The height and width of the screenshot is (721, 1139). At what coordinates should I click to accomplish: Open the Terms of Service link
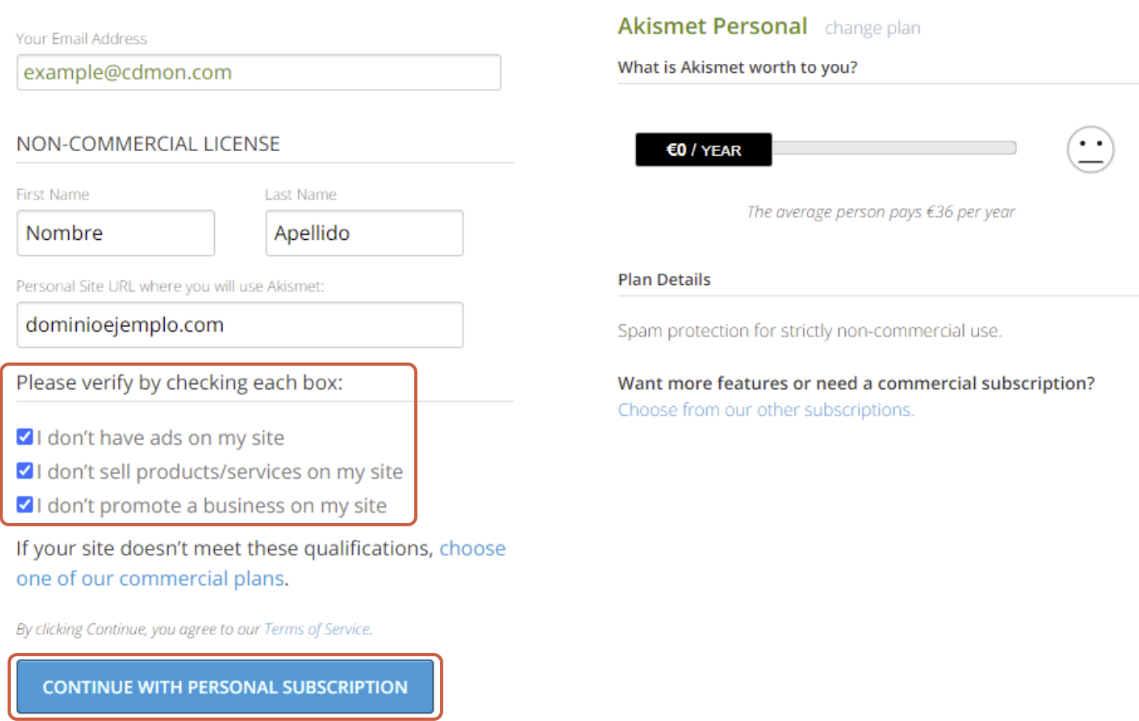coord(317,629)
